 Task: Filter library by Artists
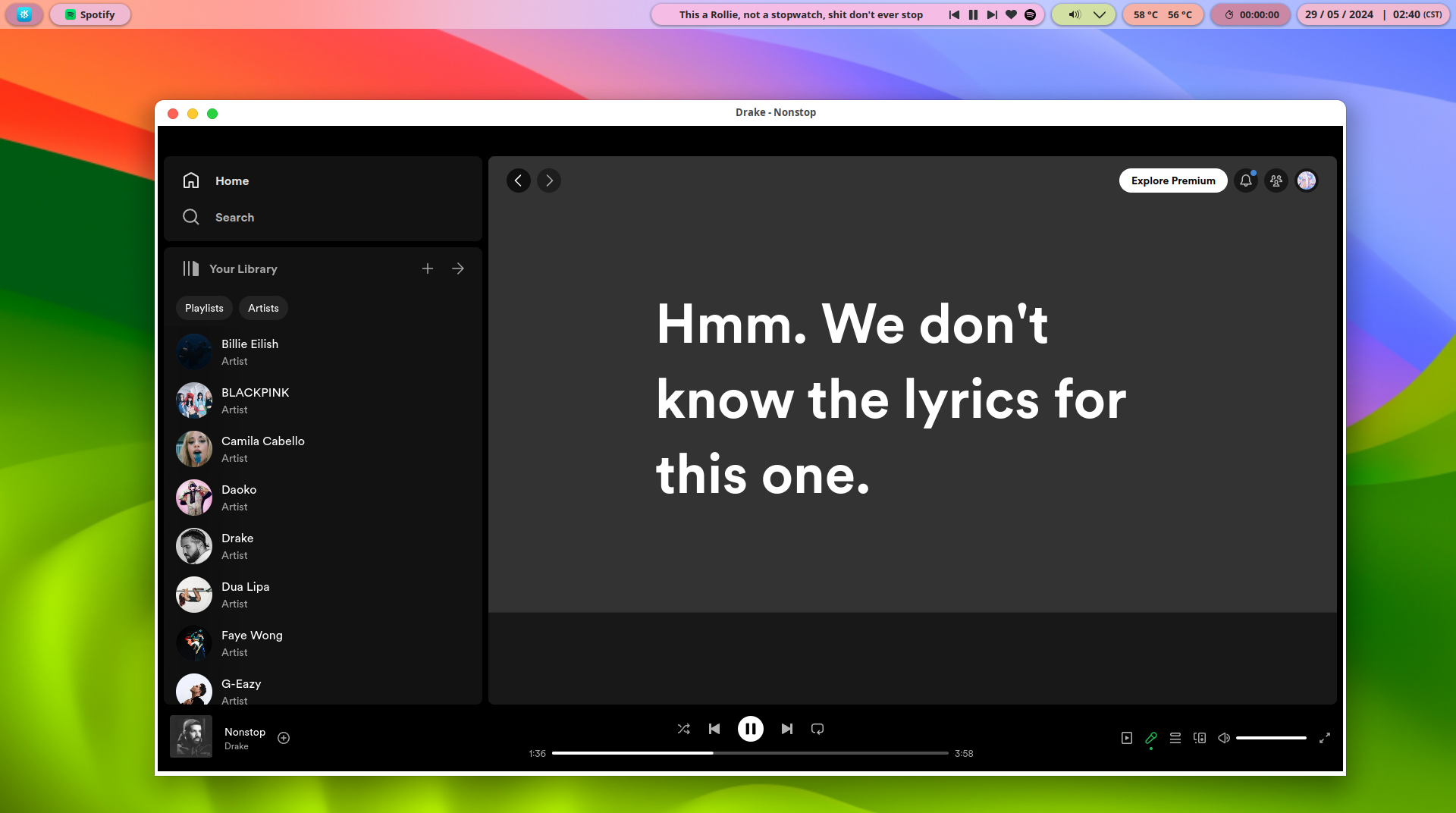[263, 308]
